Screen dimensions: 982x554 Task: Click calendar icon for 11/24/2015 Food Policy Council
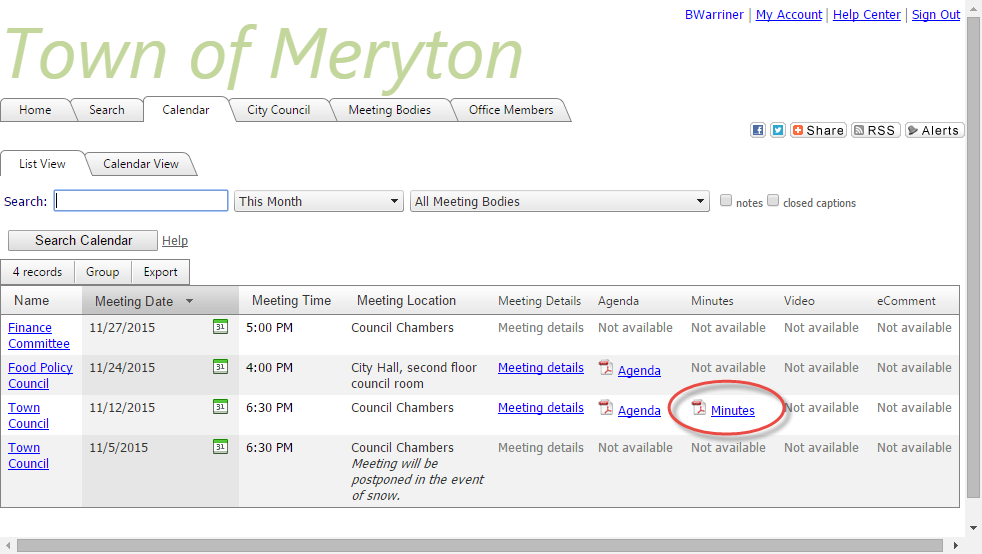click(220, 366)
